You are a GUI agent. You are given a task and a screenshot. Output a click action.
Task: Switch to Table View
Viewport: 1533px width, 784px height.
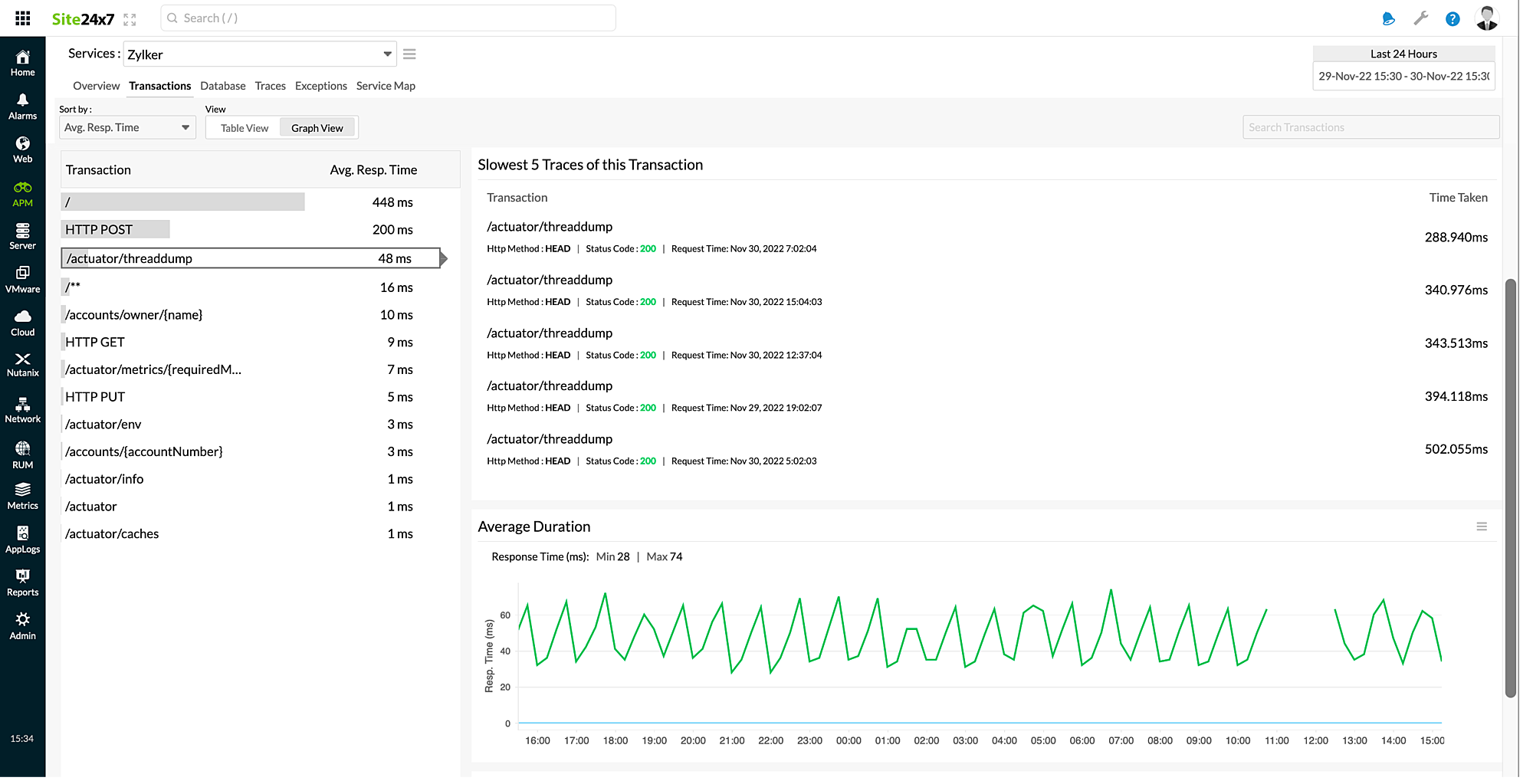(243, 126)
